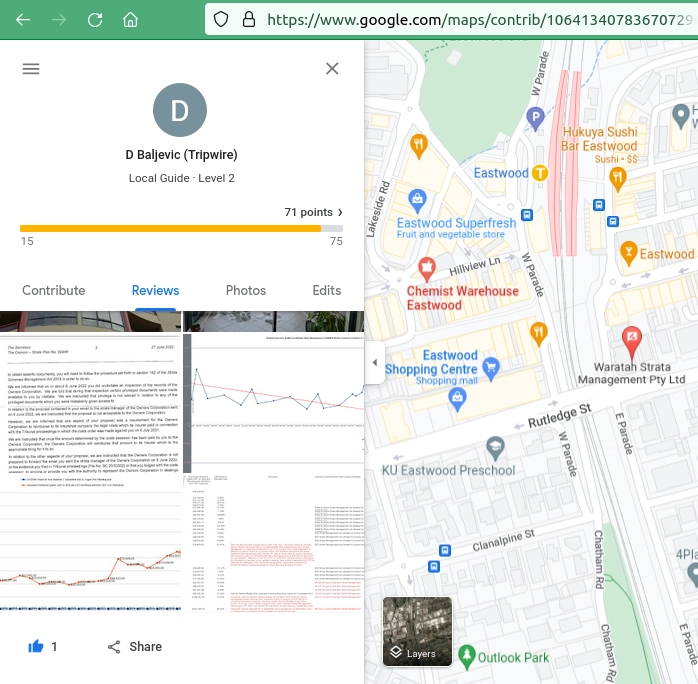
Task: Click the browser forward arrow
Action: tap(59, 20)
